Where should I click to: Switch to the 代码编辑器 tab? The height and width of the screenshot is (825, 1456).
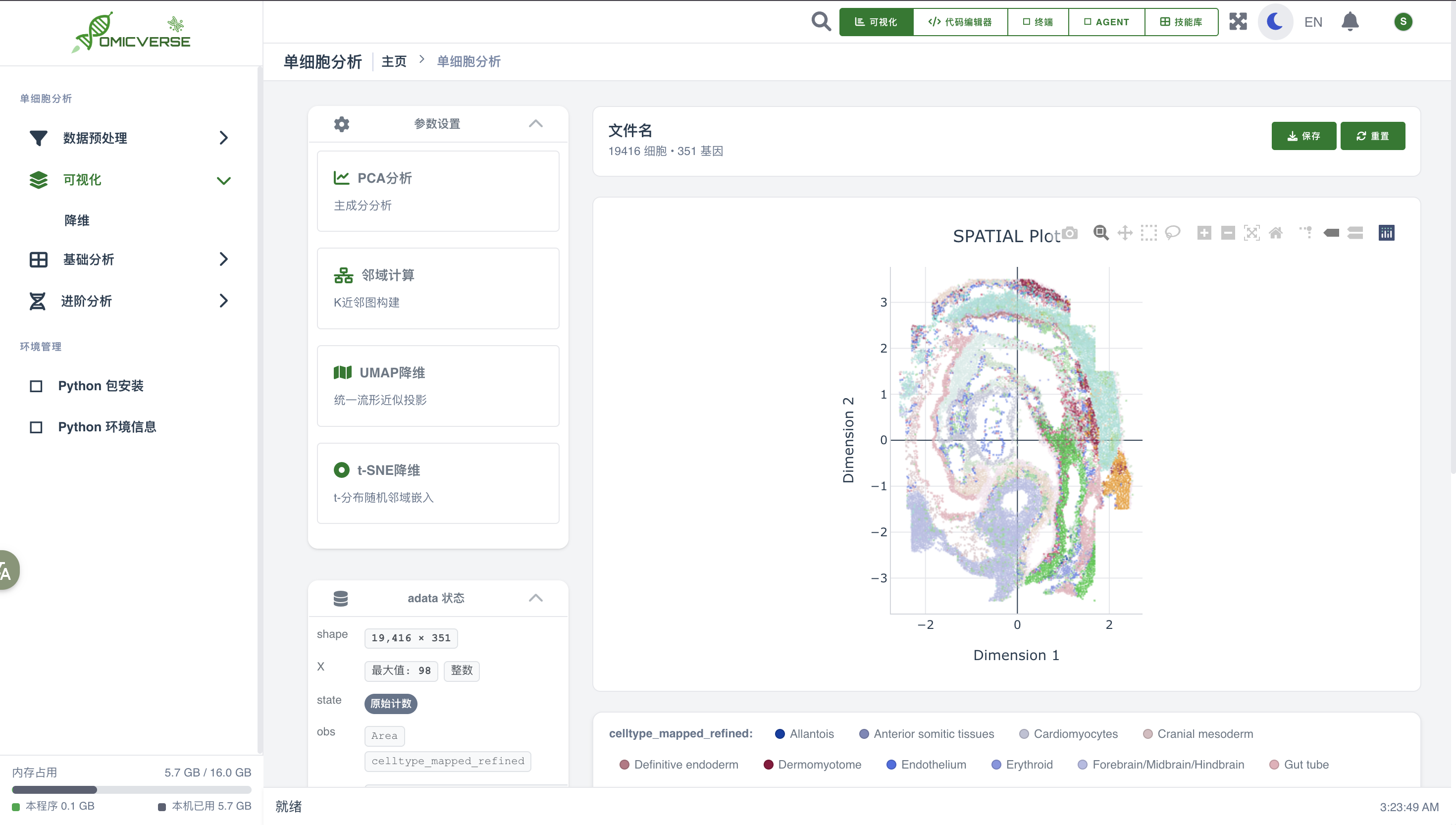pos(960,21)
